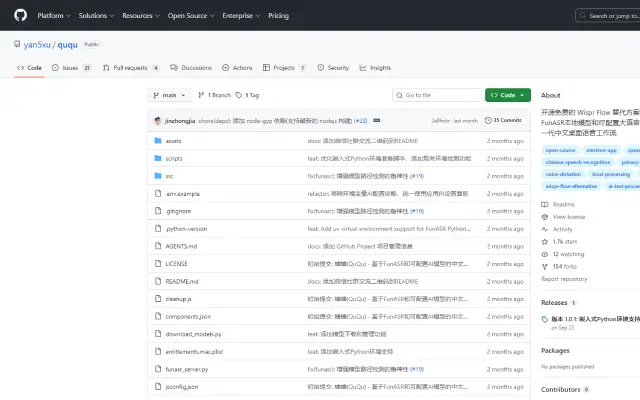Viewport: 640px width, 400px height.
Task: Switch to the Discussions tab
Action: point(191,68)
